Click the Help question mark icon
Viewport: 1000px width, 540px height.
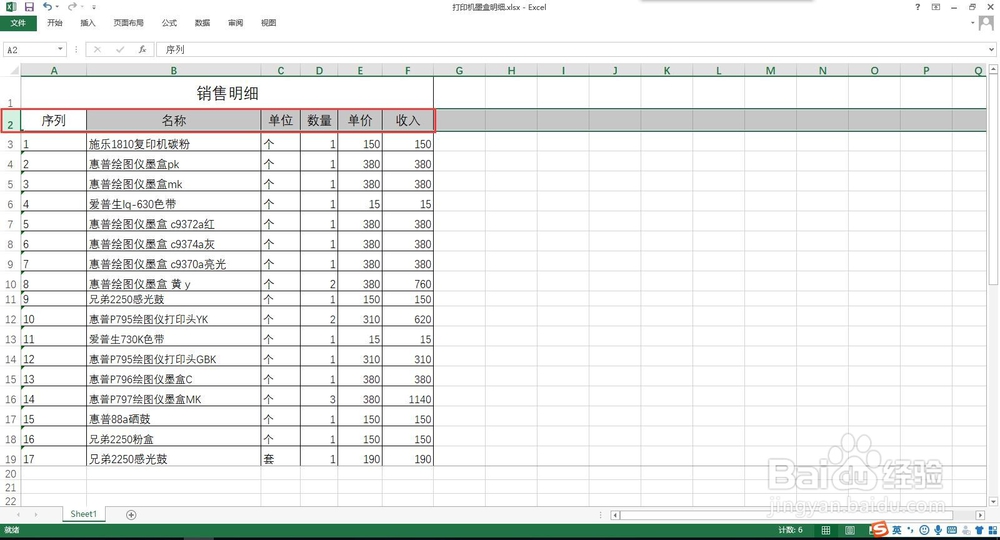point(917,7)
